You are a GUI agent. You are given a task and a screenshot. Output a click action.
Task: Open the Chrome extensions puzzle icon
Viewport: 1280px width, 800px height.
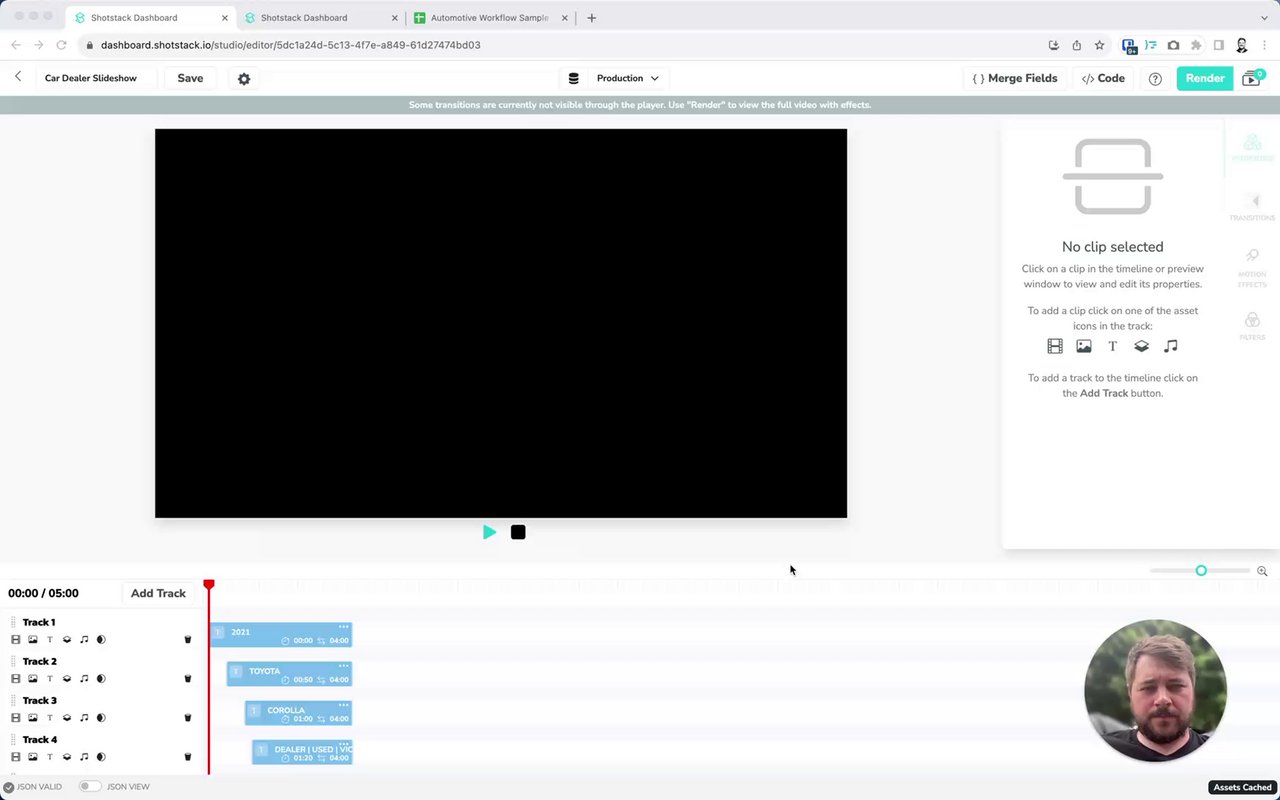click(x=1196, y=45)
